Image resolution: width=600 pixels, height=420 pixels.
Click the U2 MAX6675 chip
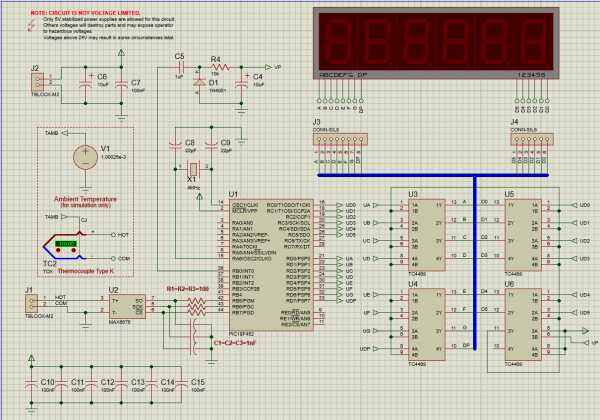(127, 307)
